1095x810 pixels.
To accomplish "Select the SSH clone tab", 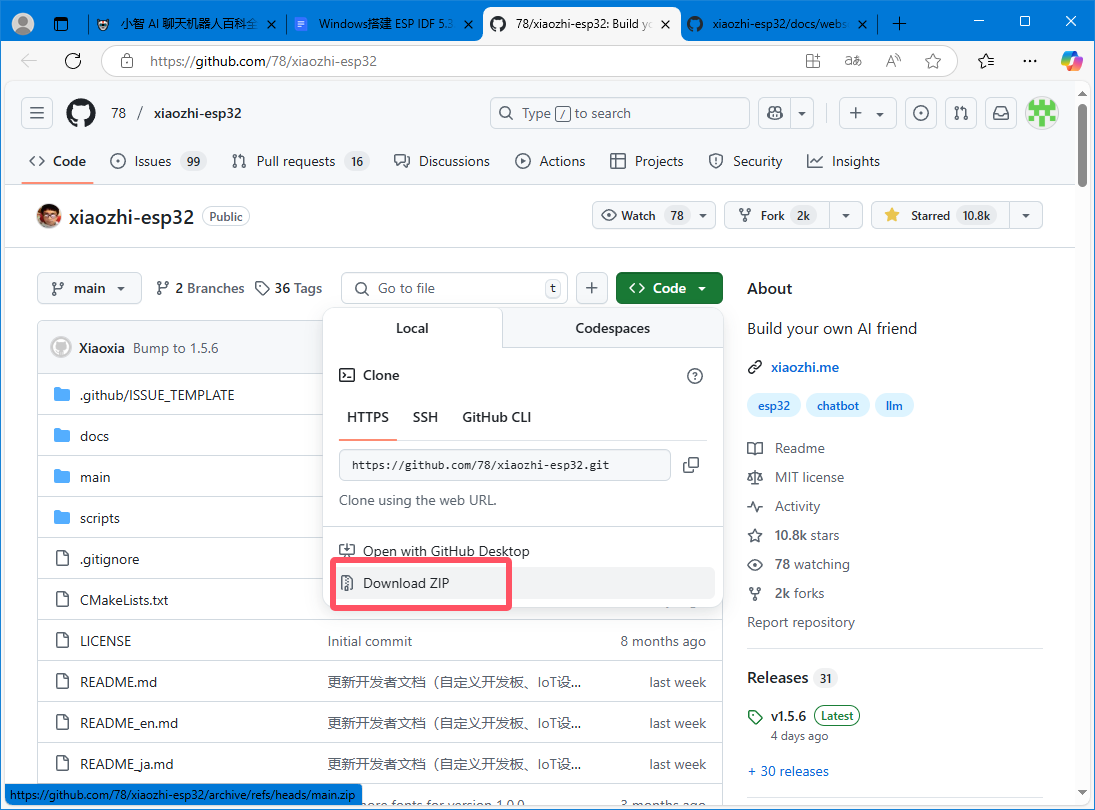I will point(425,417).
